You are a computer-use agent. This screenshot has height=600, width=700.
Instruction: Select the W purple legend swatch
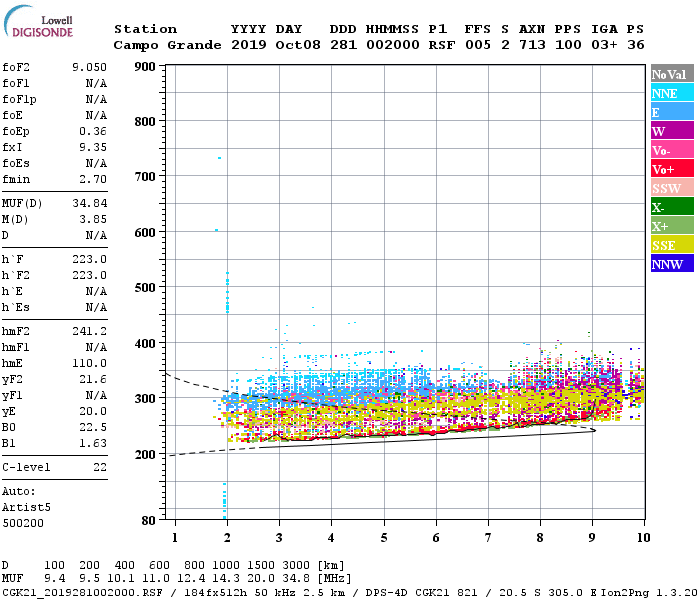(x=672, y=131)
